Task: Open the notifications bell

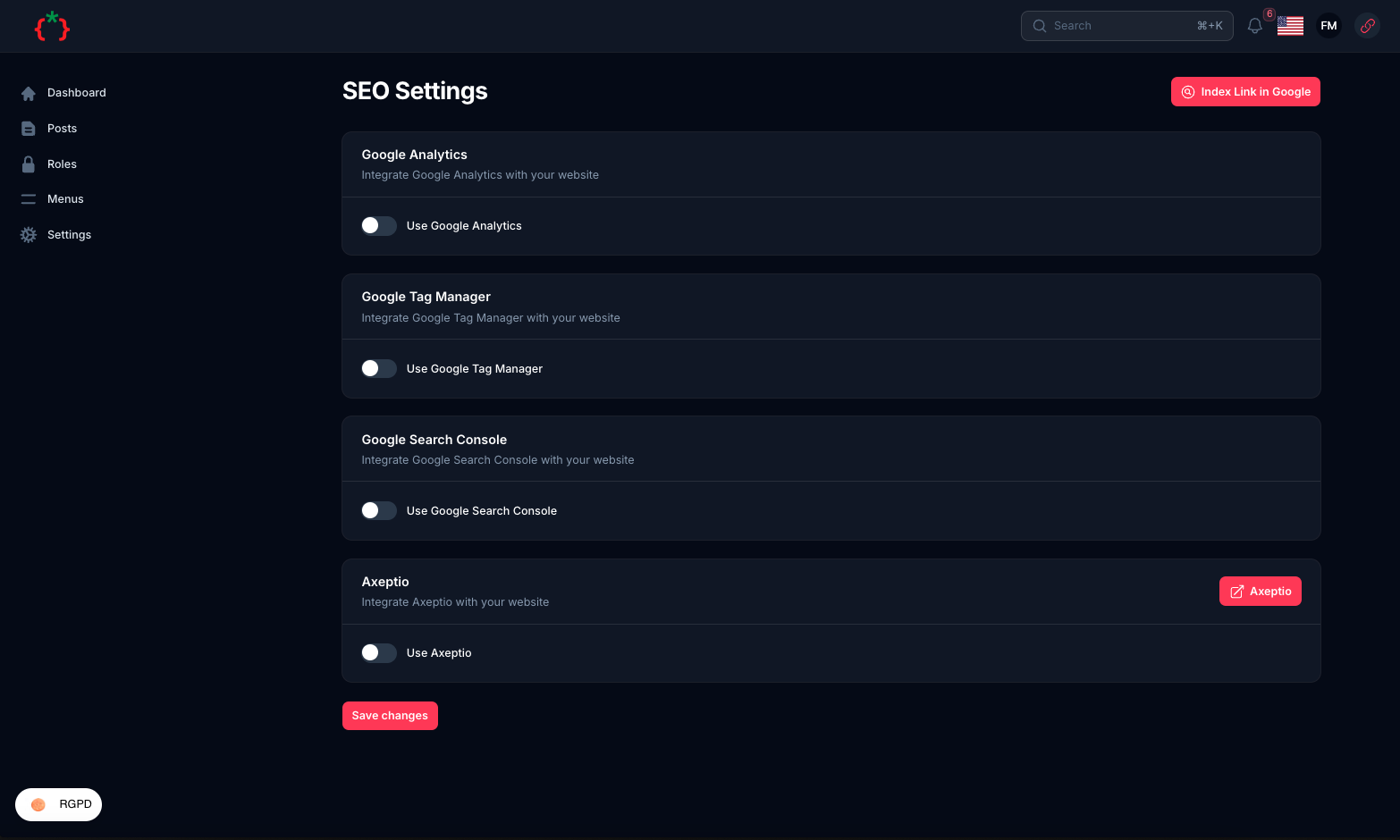Action: click(x=1255, y=26)
